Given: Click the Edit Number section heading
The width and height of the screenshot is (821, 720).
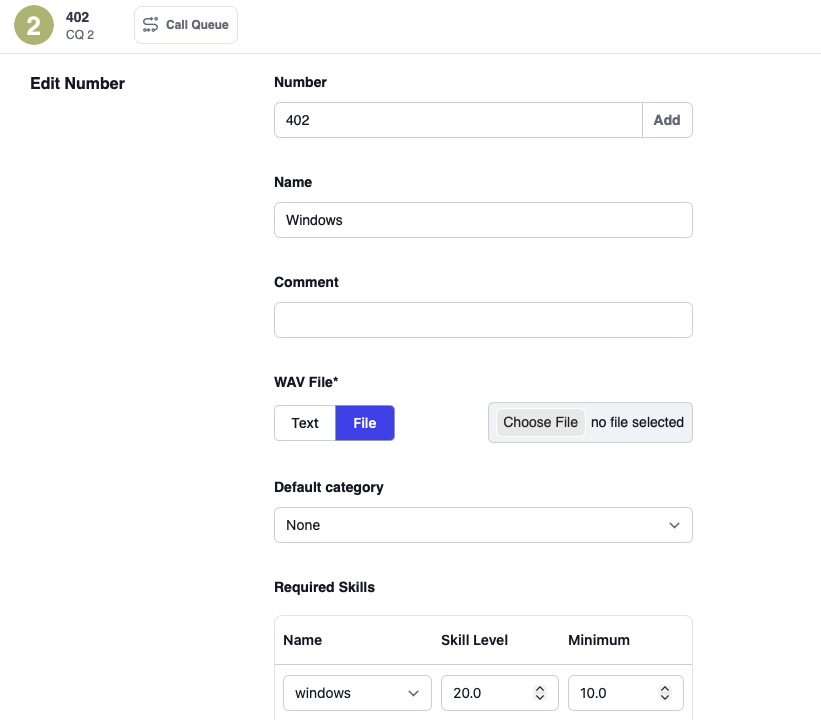Looking at the screenshot, I should click(x=77, y=84).
